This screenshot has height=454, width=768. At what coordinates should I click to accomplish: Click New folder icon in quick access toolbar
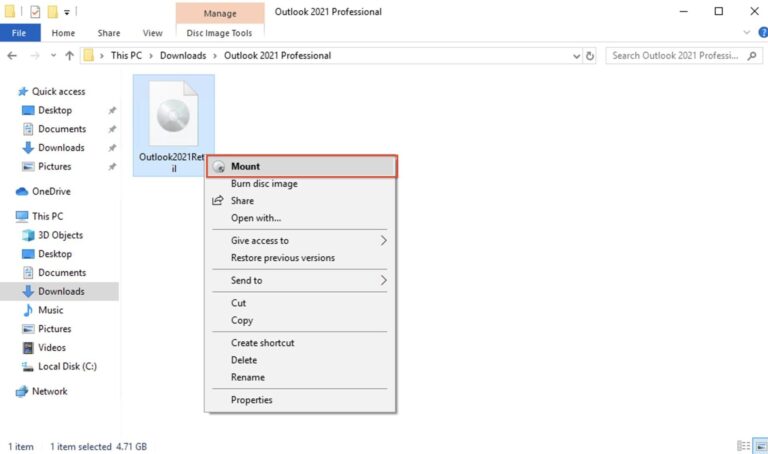coord(52,12)
